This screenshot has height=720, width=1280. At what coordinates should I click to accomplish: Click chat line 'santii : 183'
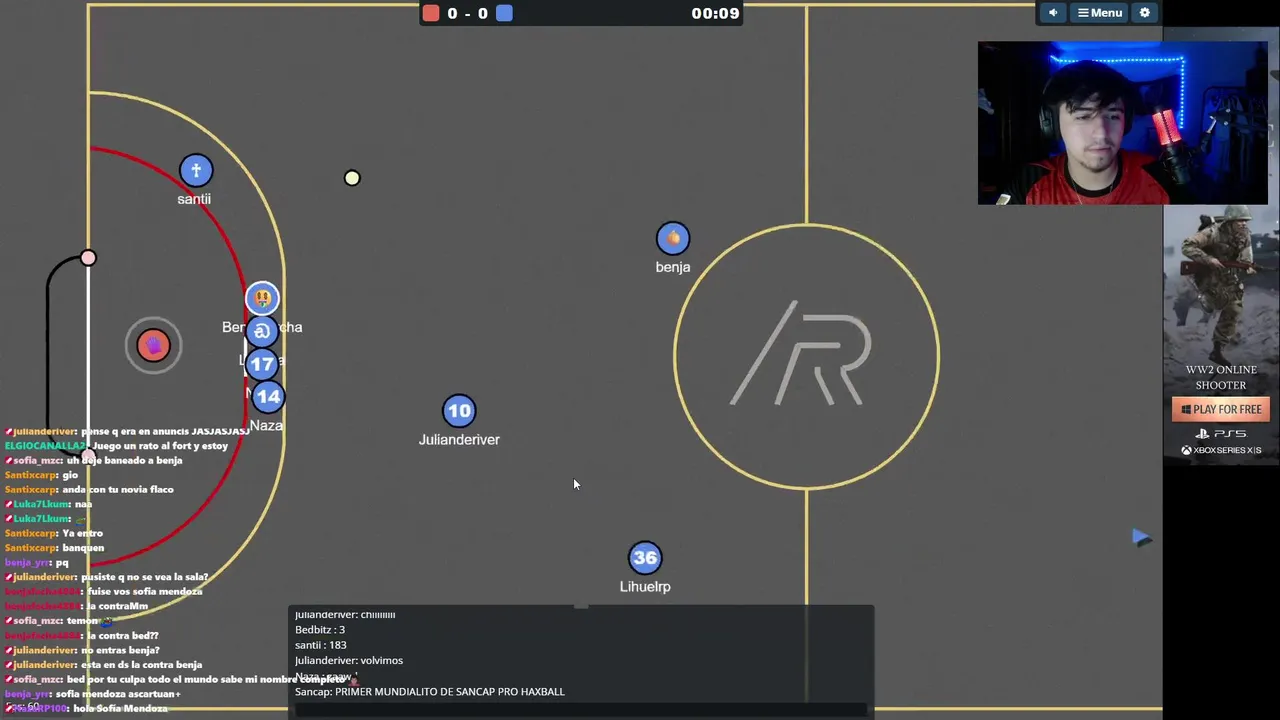tap(320, 645)
